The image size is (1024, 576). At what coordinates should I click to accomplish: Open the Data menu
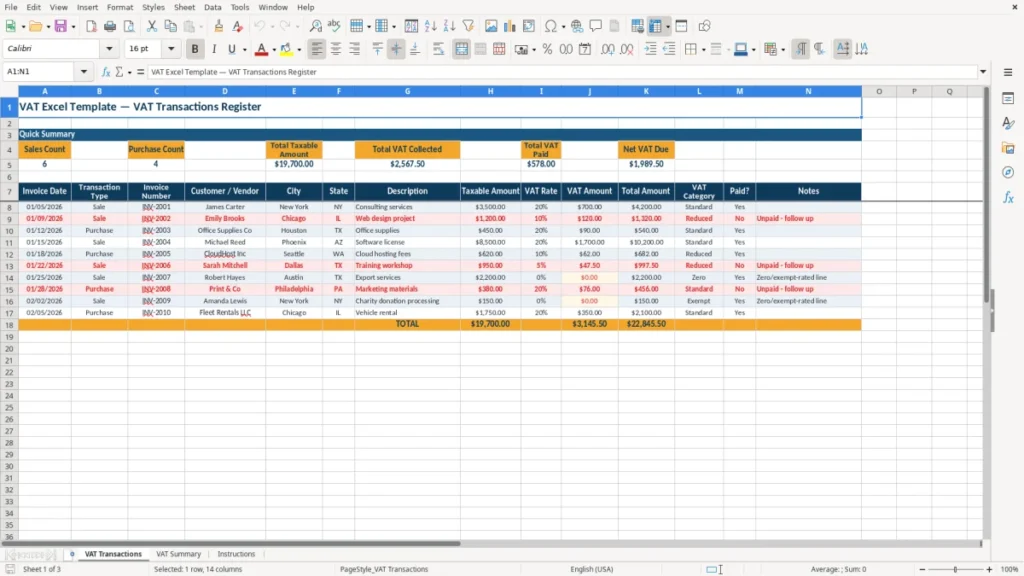212,7
